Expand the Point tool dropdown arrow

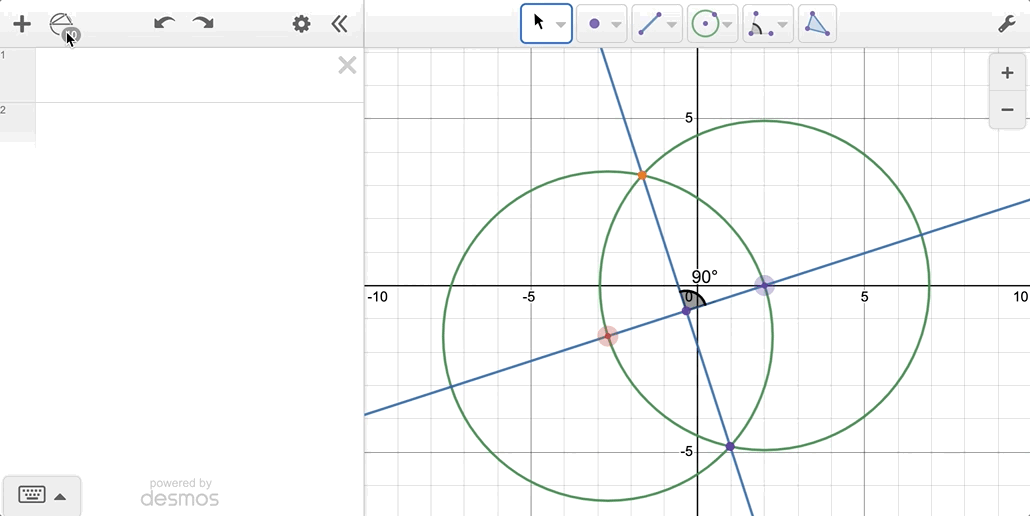[x=616, y=25]
